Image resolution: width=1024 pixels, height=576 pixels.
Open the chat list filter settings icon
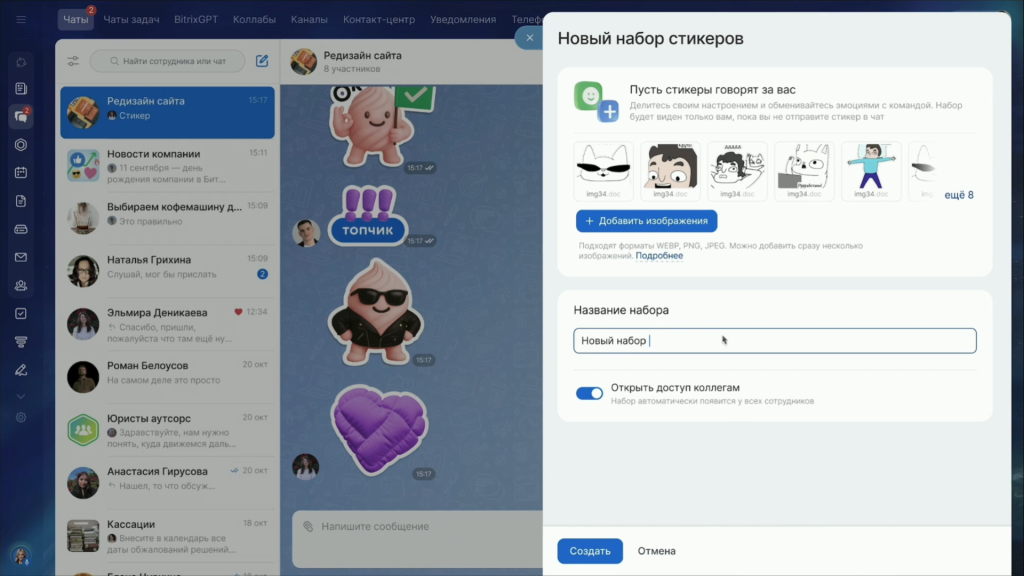[x=74, y=61]
